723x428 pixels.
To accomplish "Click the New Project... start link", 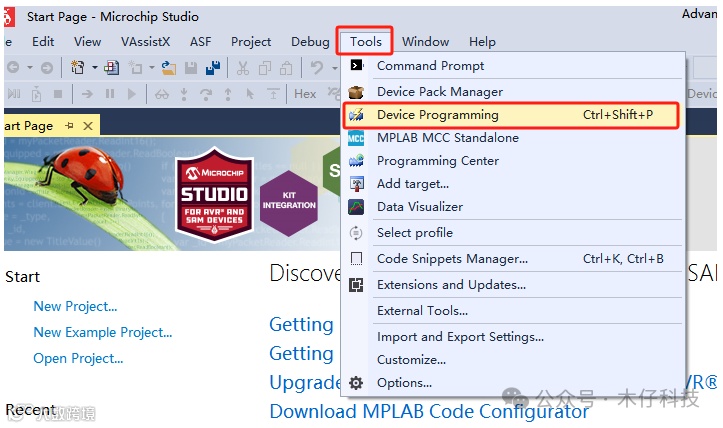I will click(x=75, y=306).
